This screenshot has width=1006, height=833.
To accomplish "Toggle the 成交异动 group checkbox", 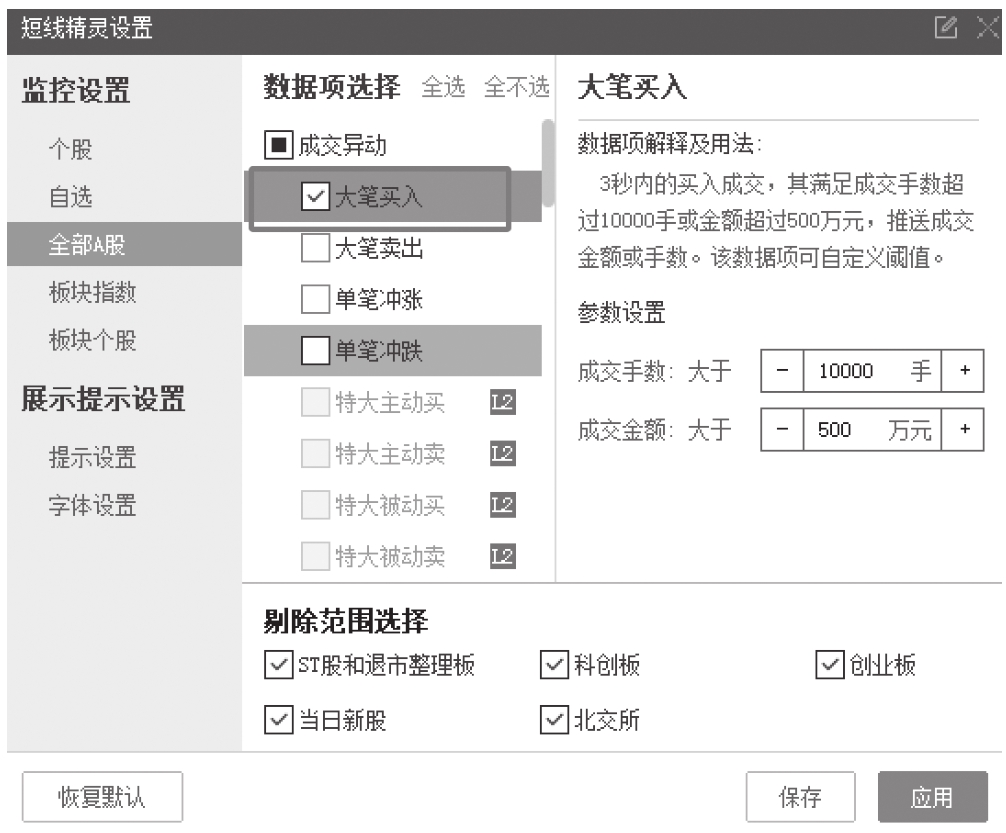I will tap(279, 145).
